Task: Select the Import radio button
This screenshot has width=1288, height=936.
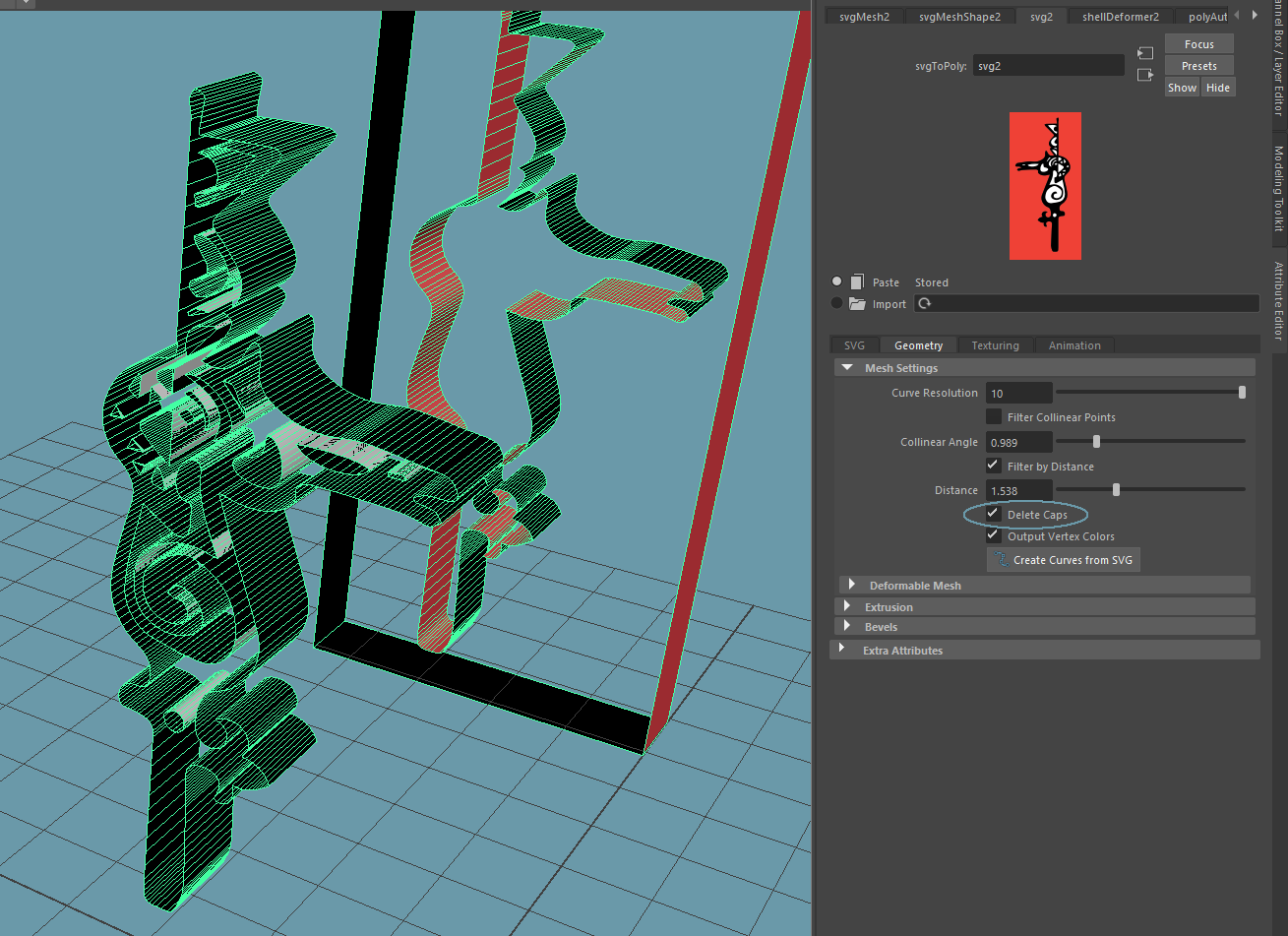Action: [837, 303]
